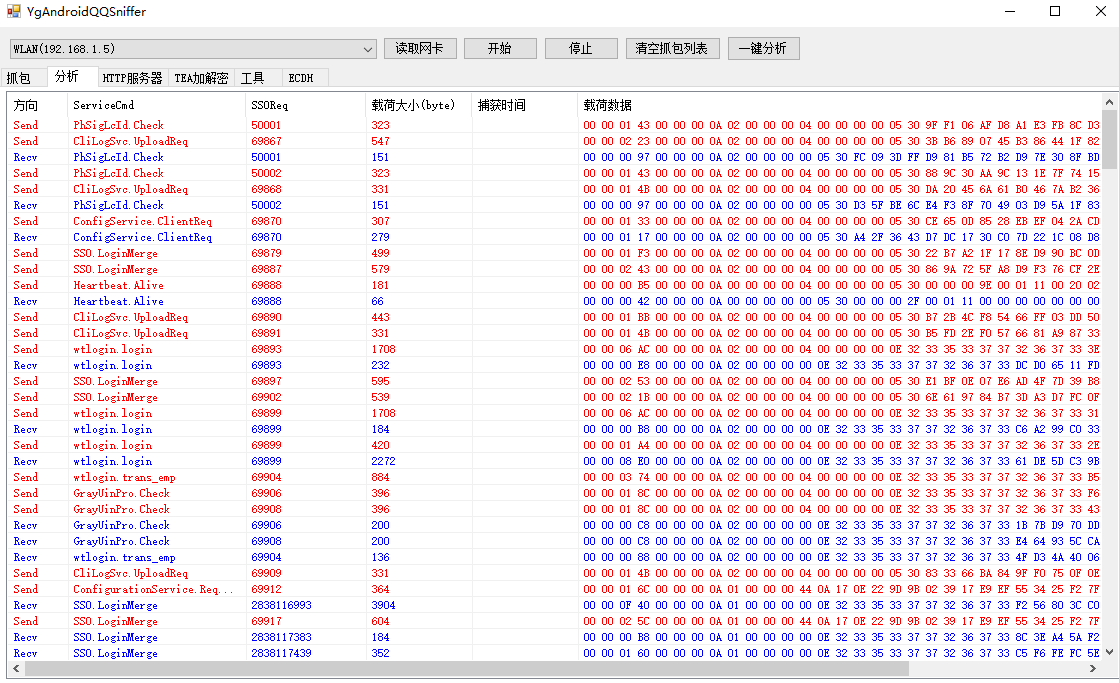The width and height of the screenshot is (1119, 683).
Task: Click the vertical scrollbar thumb
Action: 1110,139
